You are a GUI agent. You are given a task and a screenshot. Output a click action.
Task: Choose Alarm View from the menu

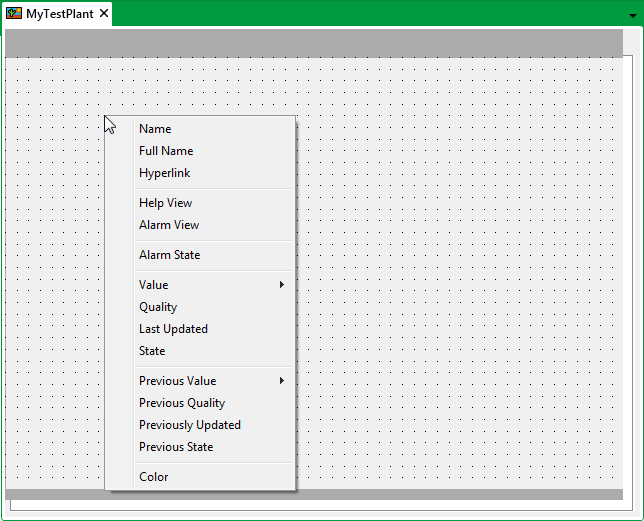[x=169, y=225]
